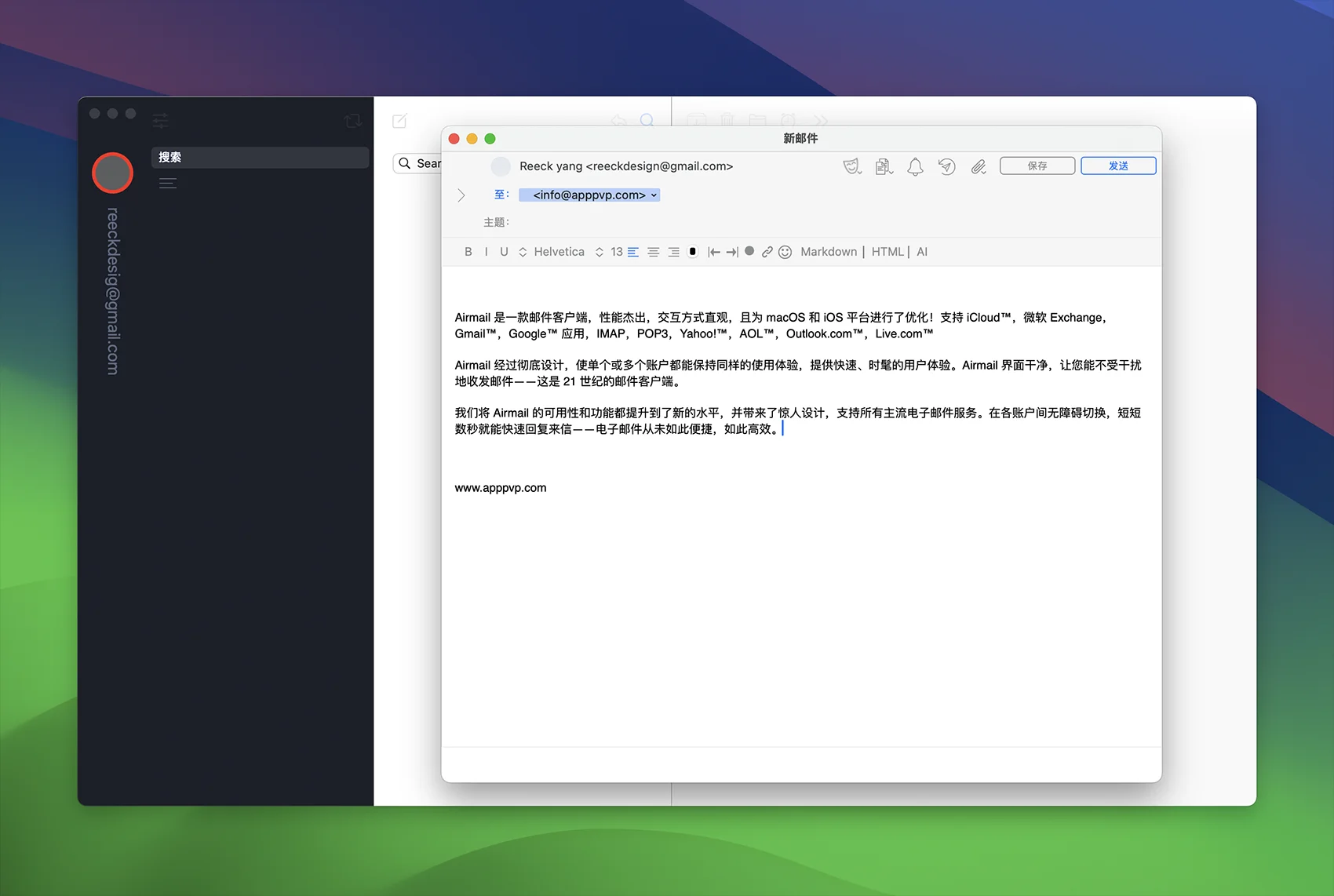
Task: Switch the editor to Markdown mode
Action: [x=829, y=252]
